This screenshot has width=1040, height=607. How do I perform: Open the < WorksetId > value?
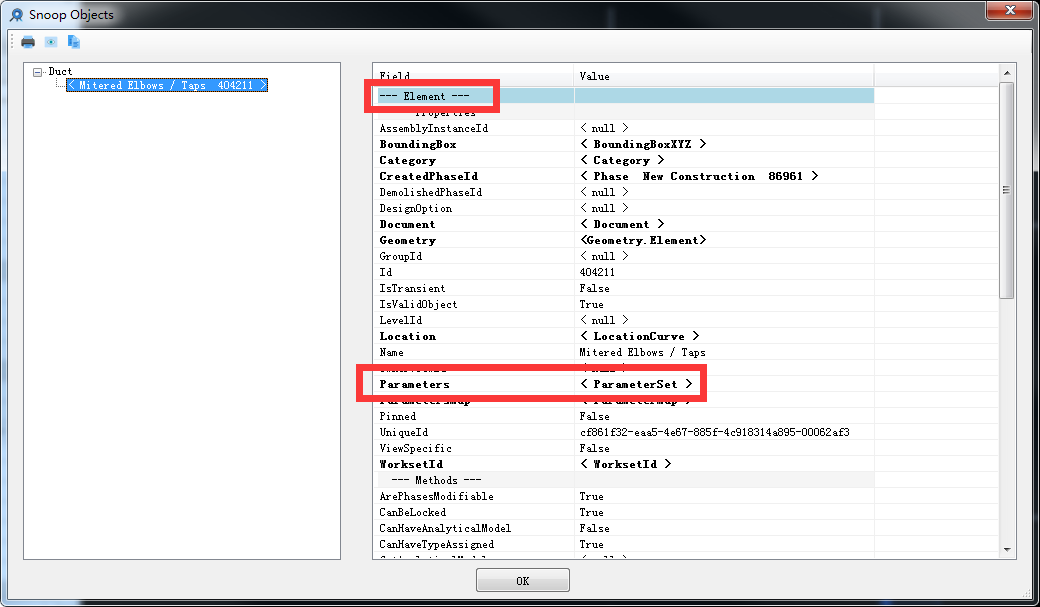click(x=625, y=464)
